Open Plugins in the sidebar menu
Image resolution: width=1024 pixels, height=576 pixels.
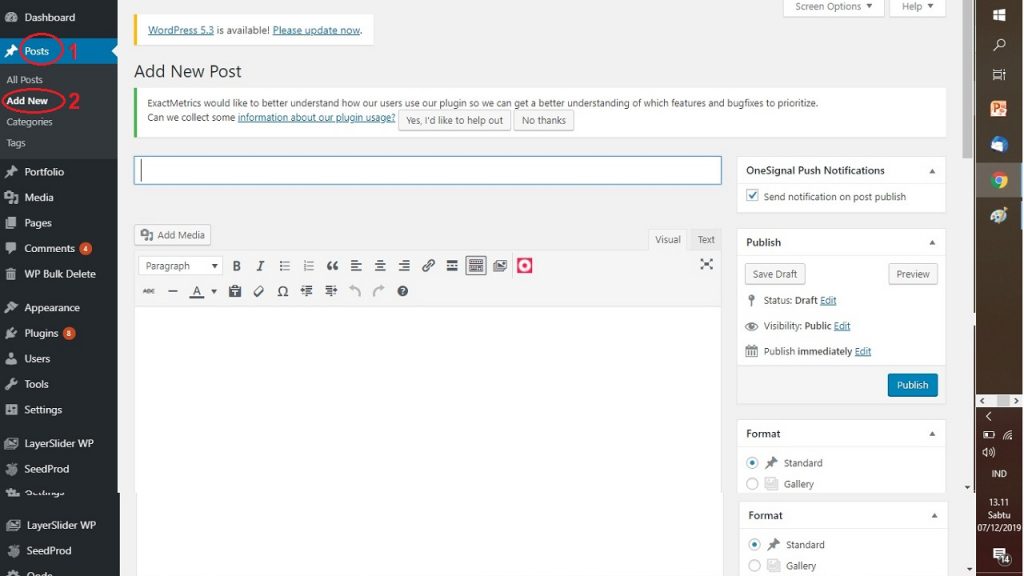tap(42, 333)
